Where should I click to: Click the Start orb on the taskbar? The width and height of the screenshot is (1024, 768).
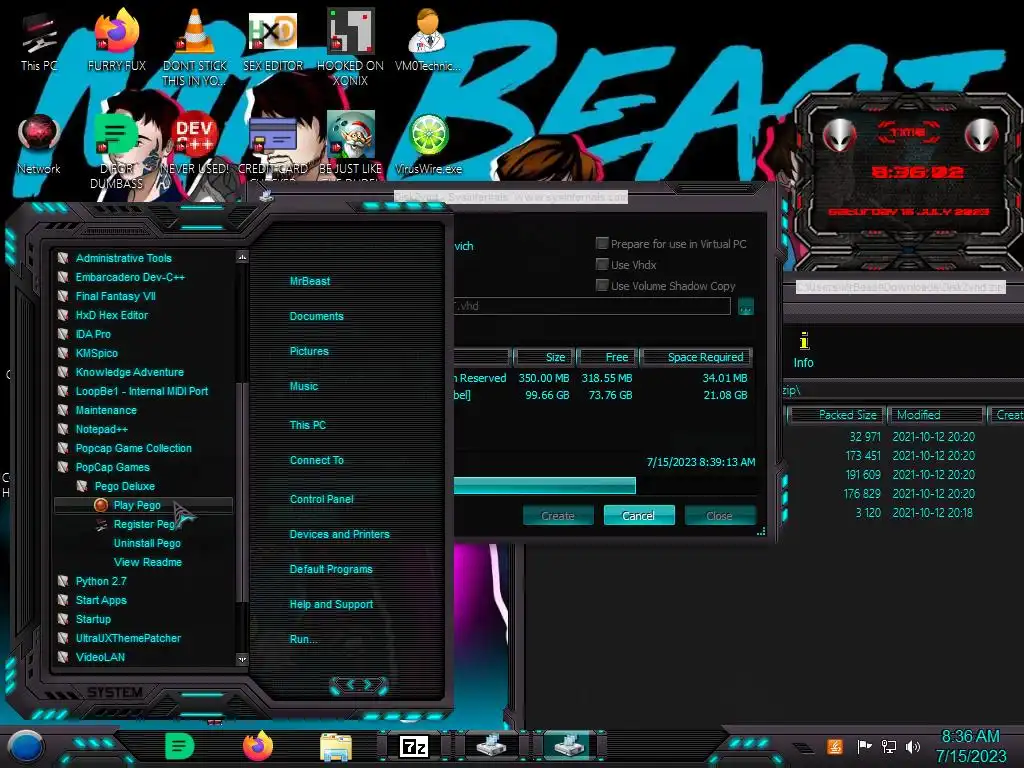coord(25,746)
